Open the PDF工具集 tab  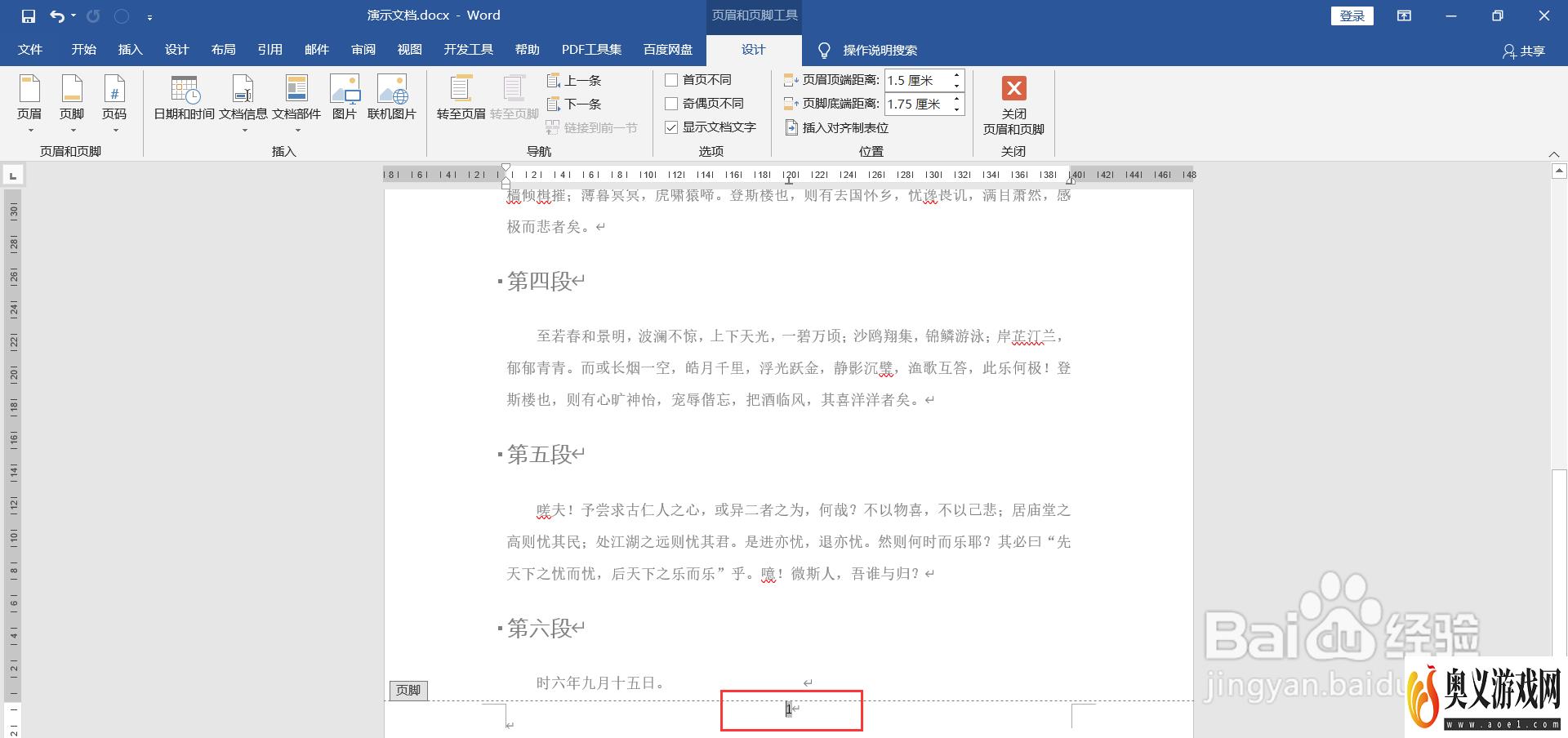tap(591, 50)
